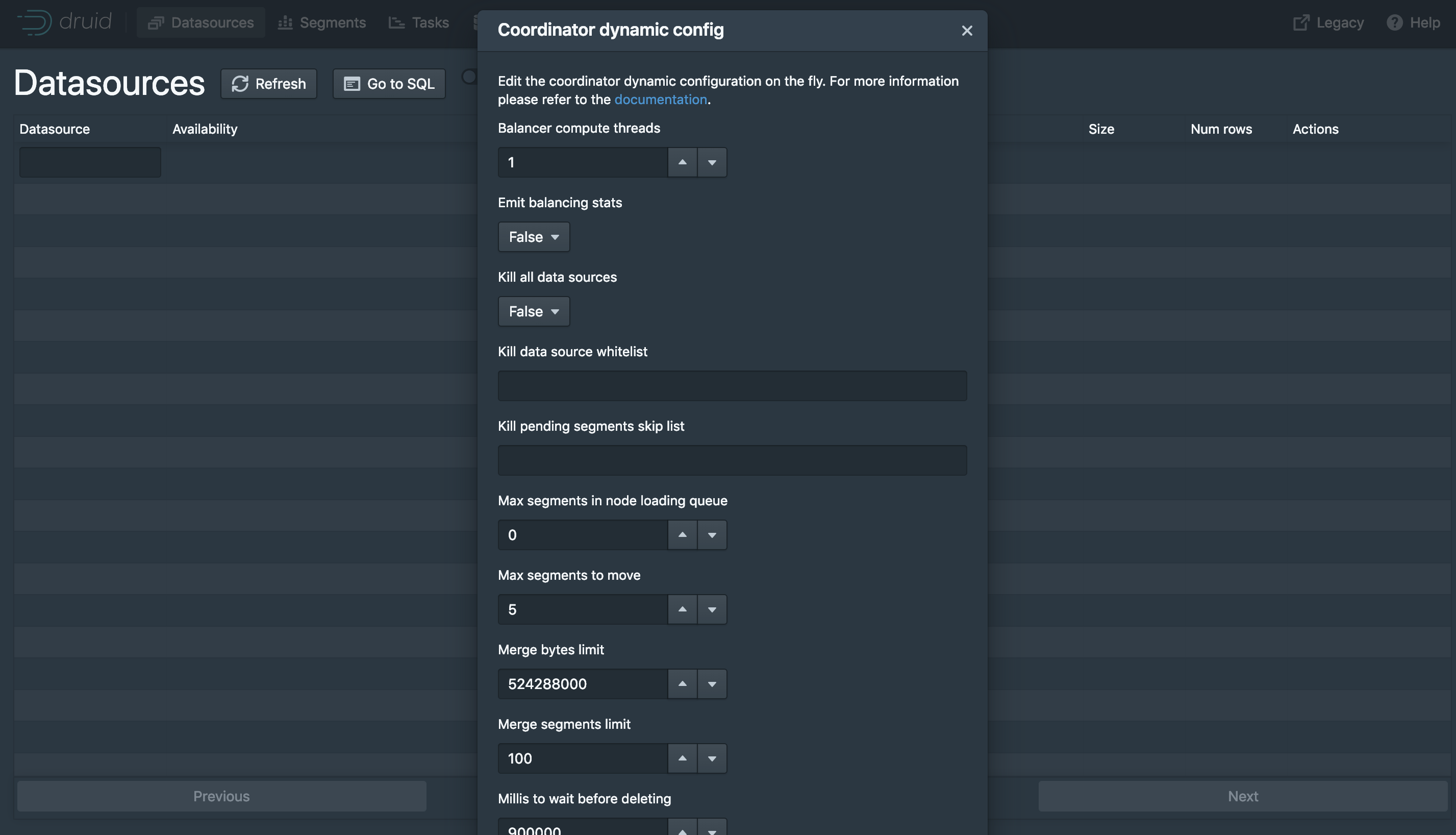Open Kill all data sources dropdown
The image size is (1456, 835).
coord(533,311)
